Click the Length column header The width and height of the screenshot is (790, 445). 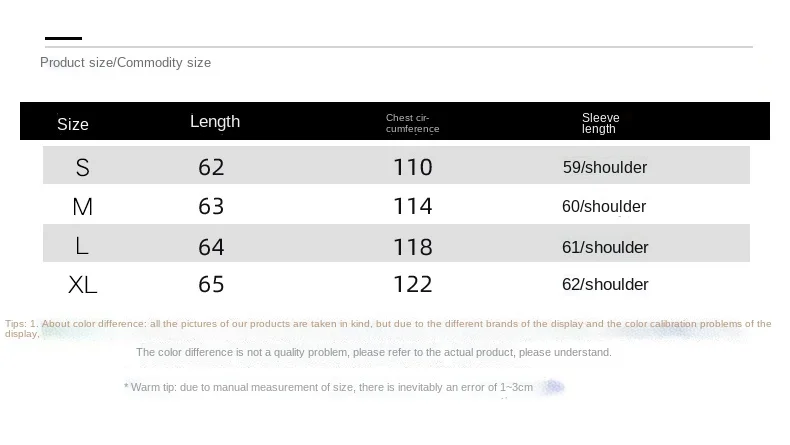point(215,121)
